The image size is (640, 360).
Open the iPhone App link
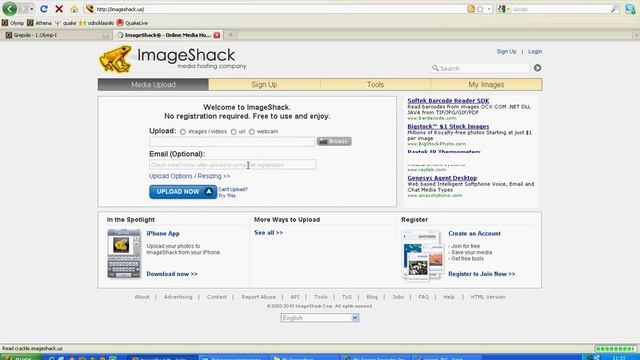point(163,233)
